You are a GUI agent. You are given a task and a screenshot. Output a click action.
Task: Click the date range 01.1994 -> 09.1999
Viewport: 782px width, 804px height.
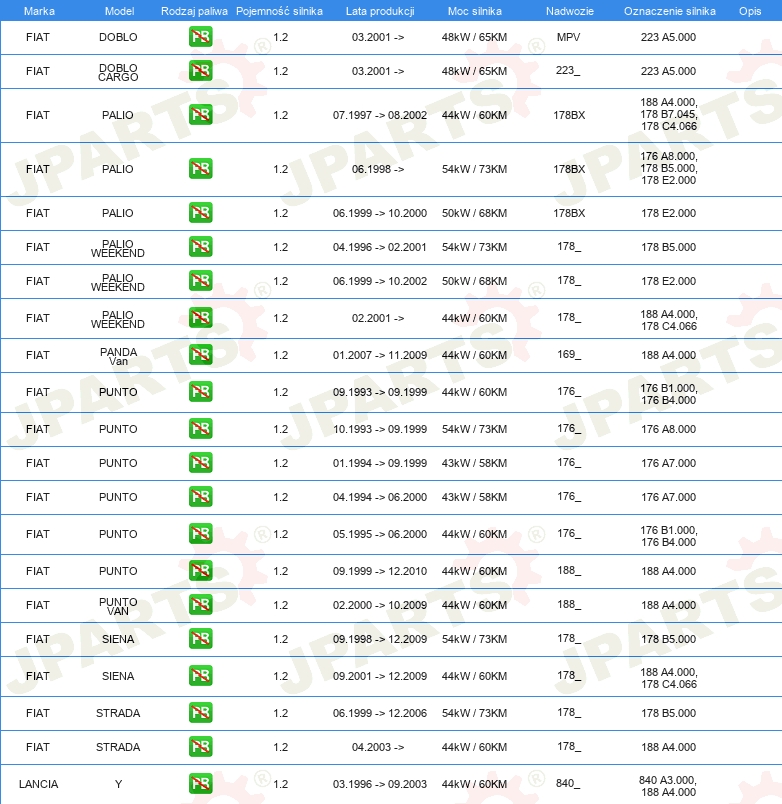click(x=379, y=463)
